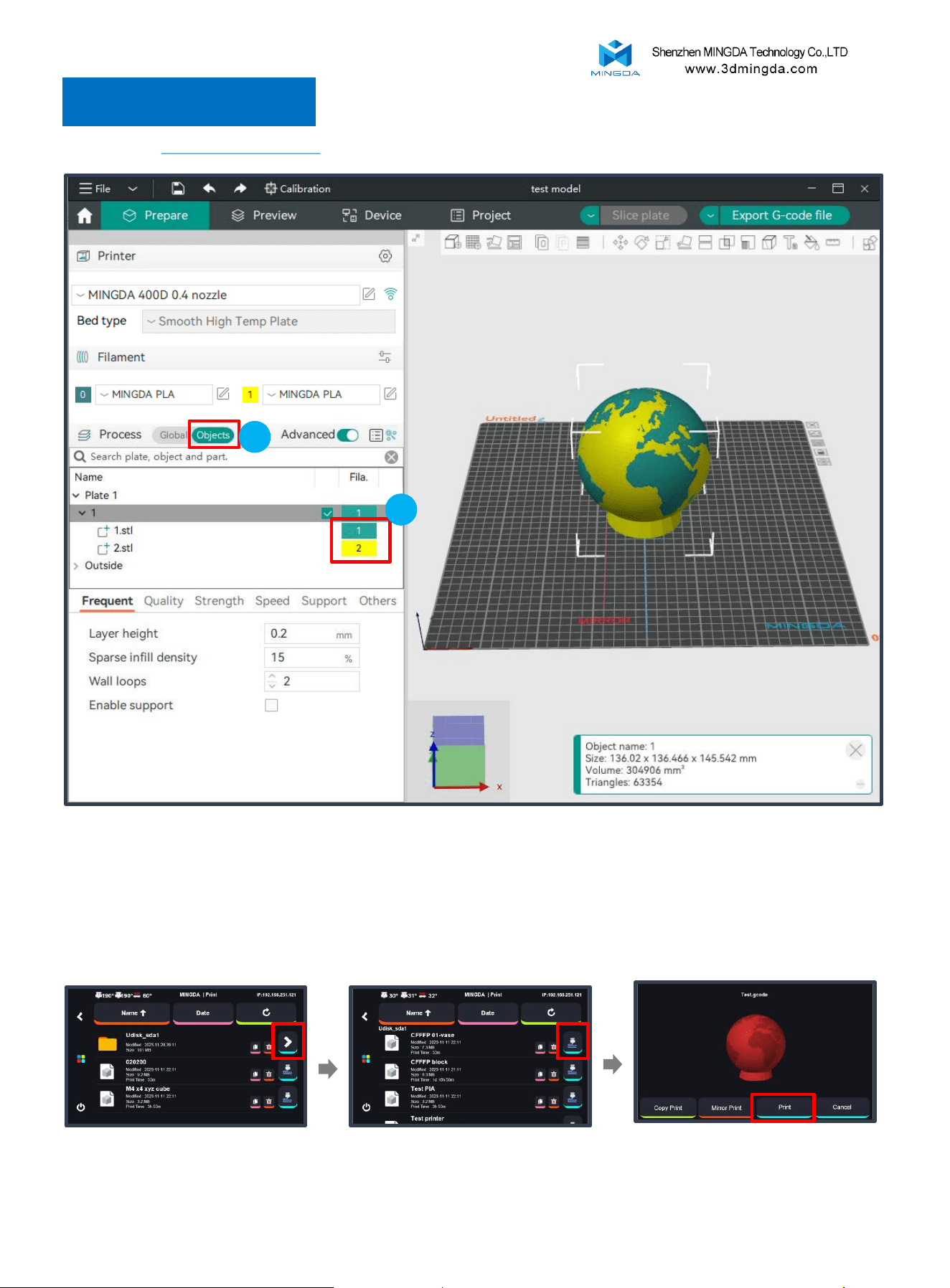
Task: Switch process scope to Global
Action: click(x=172, y=435)
